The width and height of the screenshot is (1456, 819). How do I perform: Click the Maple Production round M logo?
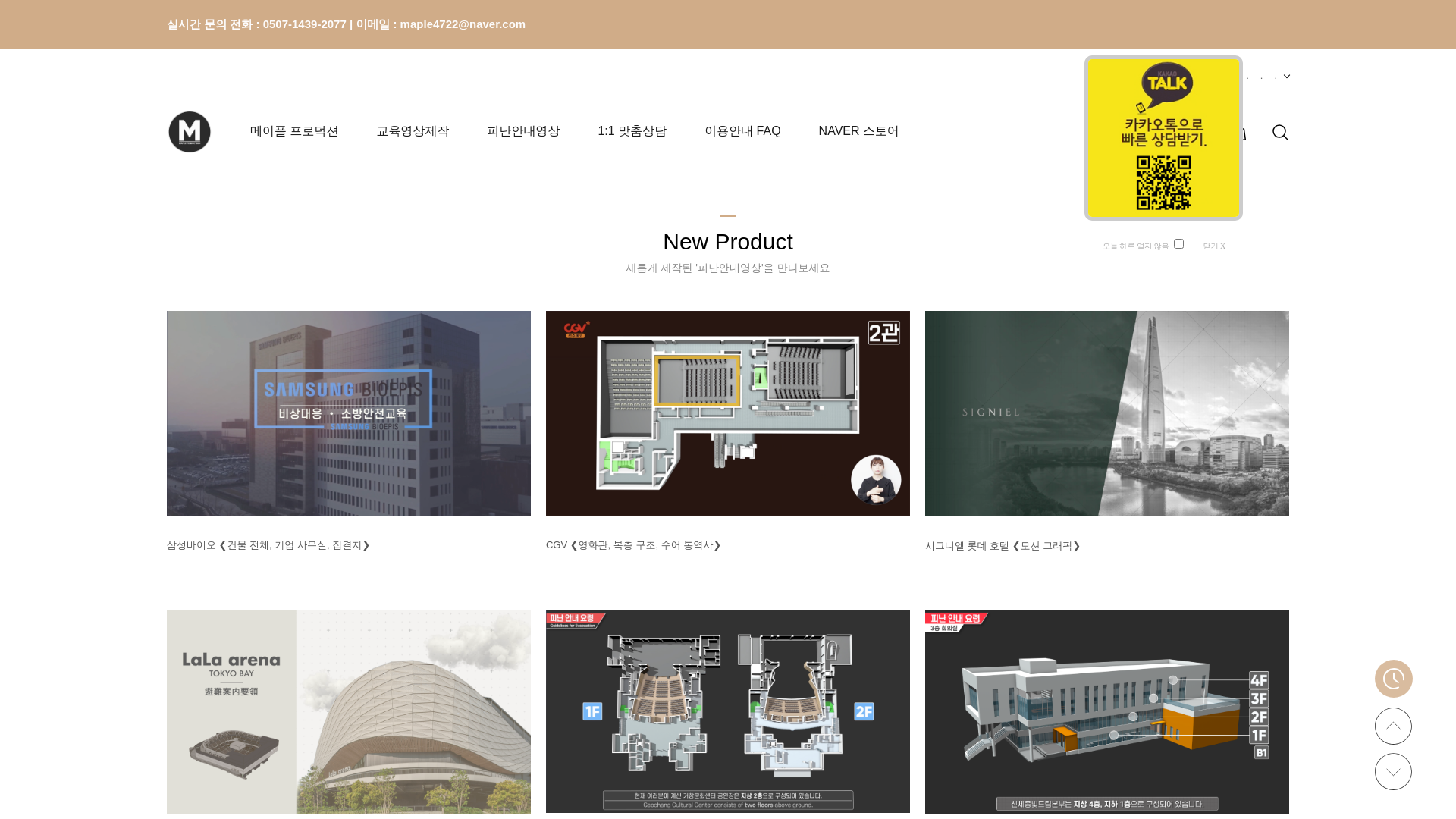click(x=190, y=132)
